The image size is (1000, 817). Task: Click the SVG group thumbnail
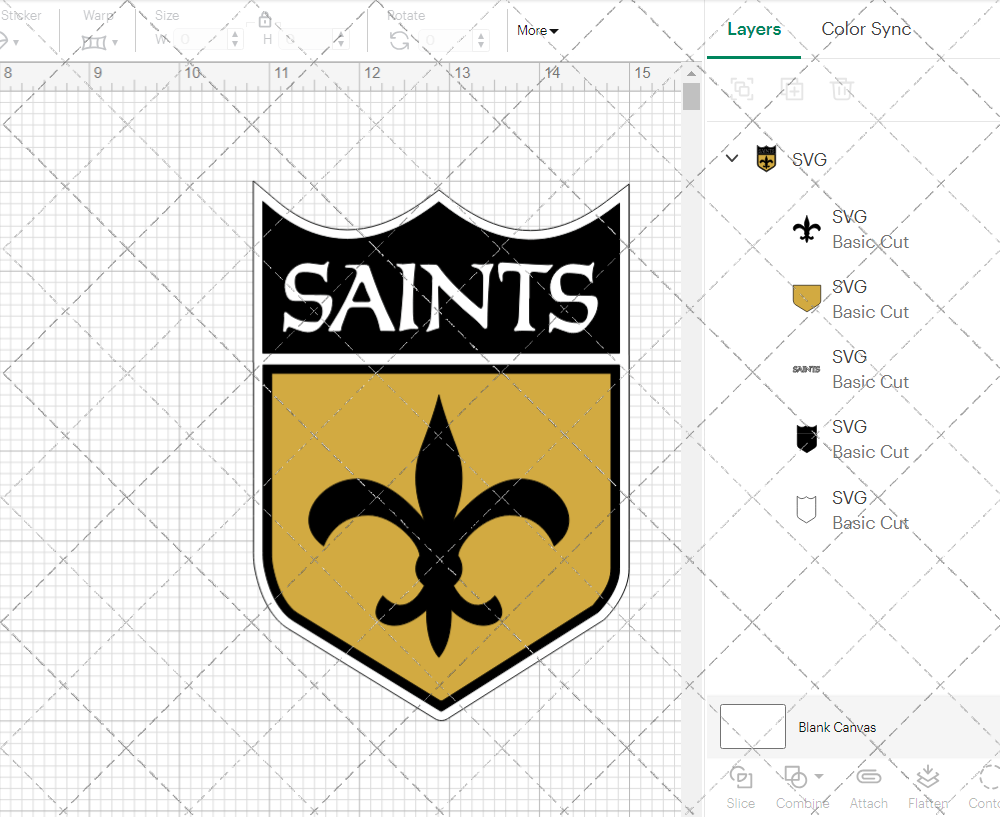tap(766, 159)
